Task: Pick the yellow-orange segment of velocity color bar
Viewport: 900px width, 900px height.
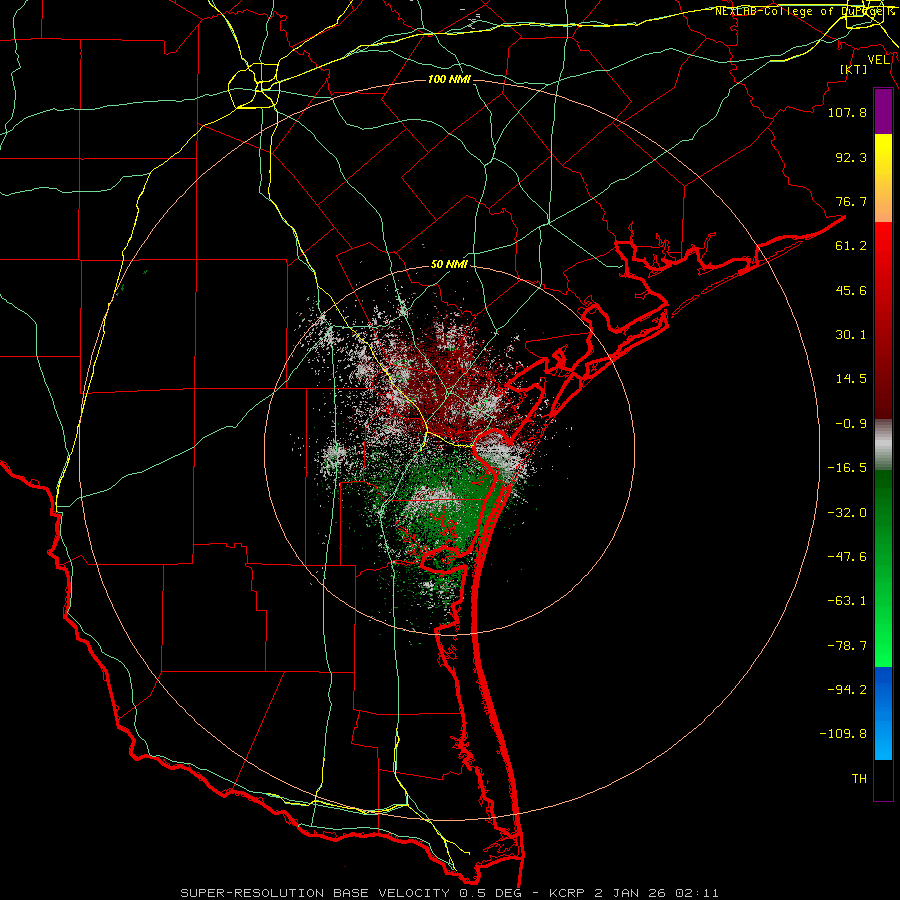Action: coord(883,178)
